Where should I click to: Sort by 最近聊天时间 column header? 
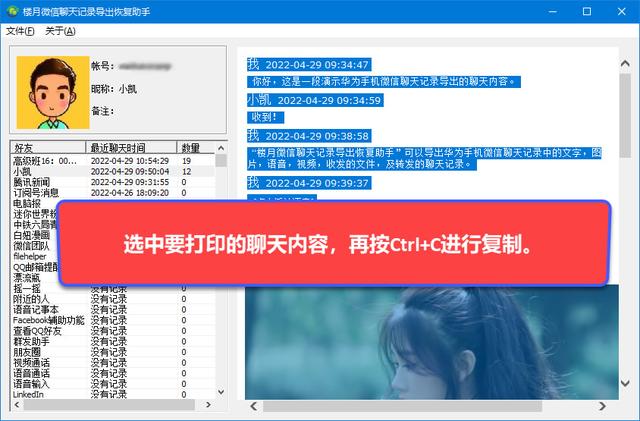pyautogui.click(x=131, y=147)
